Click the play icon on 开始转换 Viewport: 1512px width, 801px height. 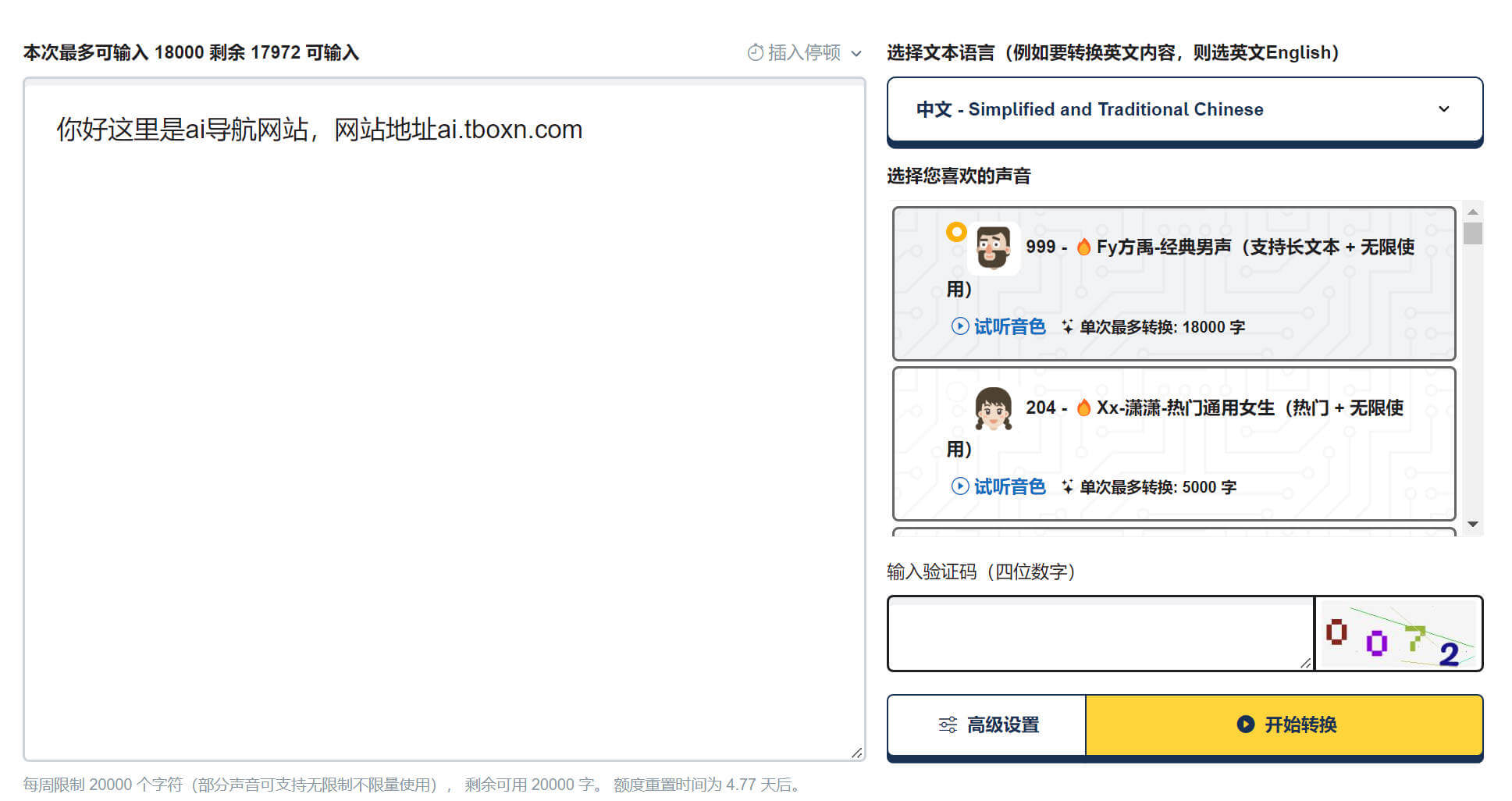[1245, 724]
